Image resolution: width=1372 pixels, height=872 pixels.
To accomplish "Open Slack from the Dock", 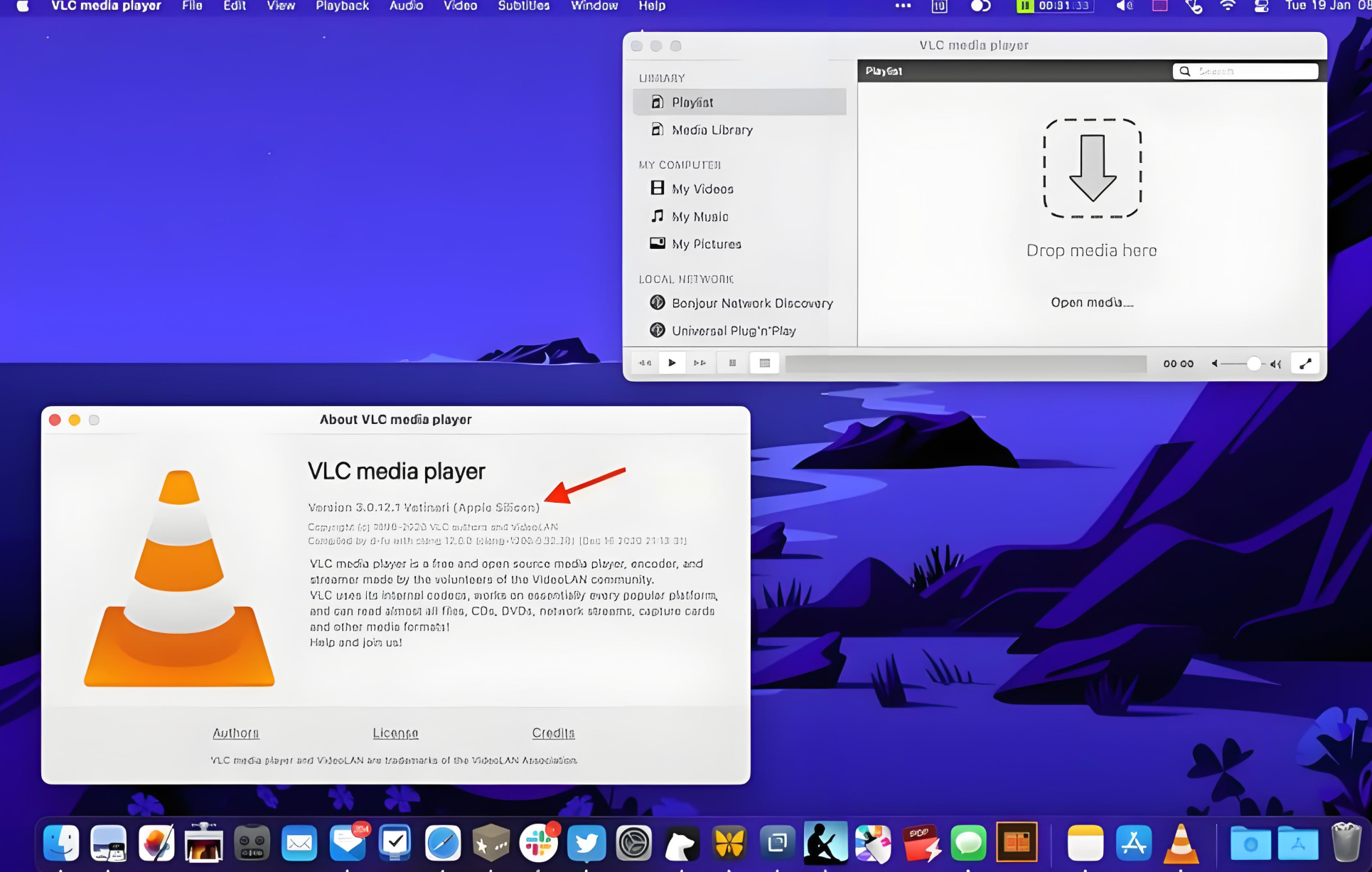I will (x=538, y=844).
